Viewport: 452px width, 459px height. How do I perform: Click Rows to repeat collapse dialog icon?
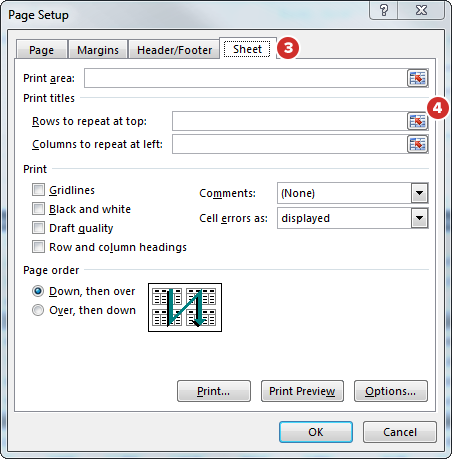417,121
